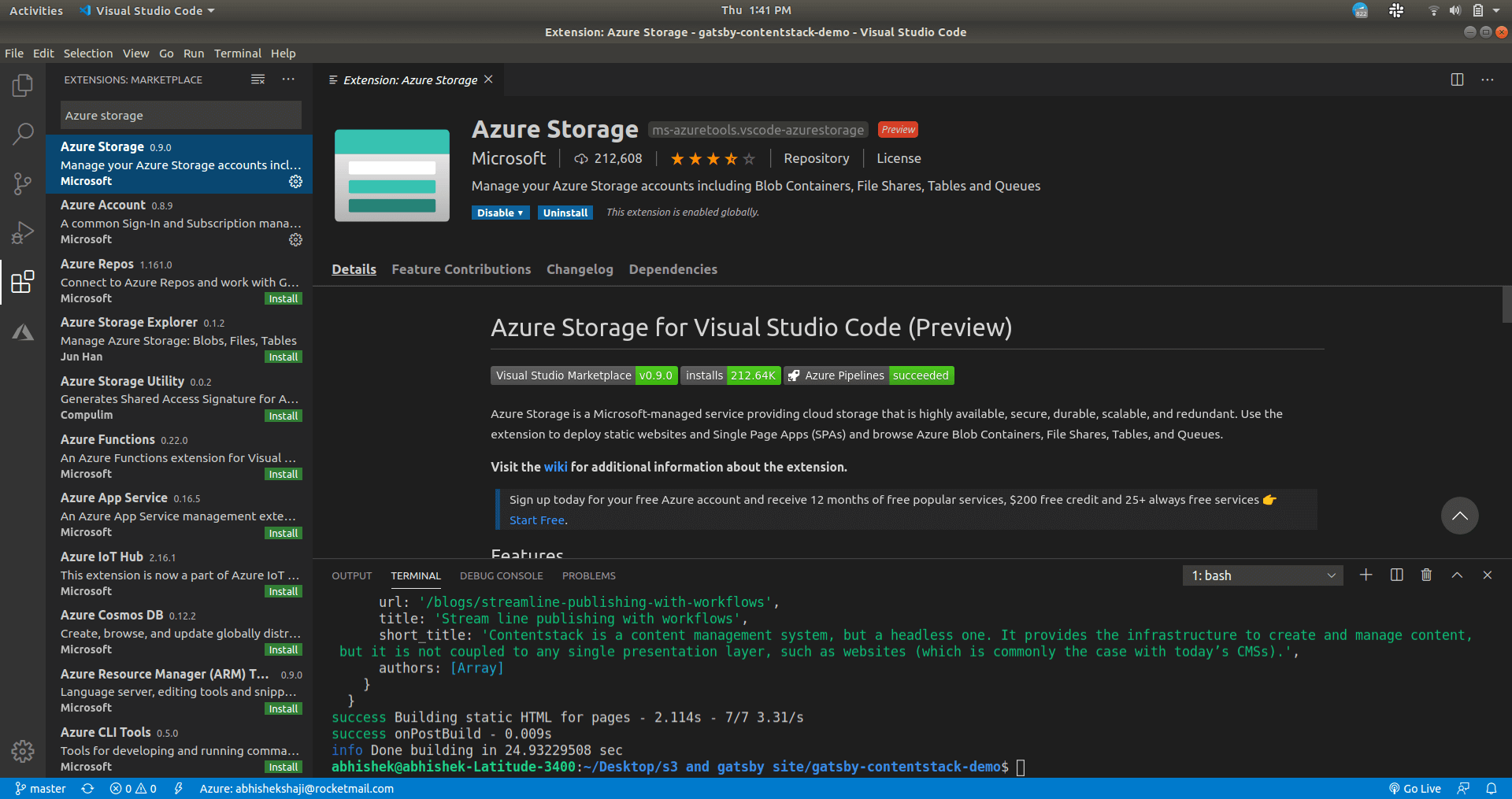Select the Extensions view icon
The height and width of the screenshot is (799, 1512).
click(x=23, y=282)
